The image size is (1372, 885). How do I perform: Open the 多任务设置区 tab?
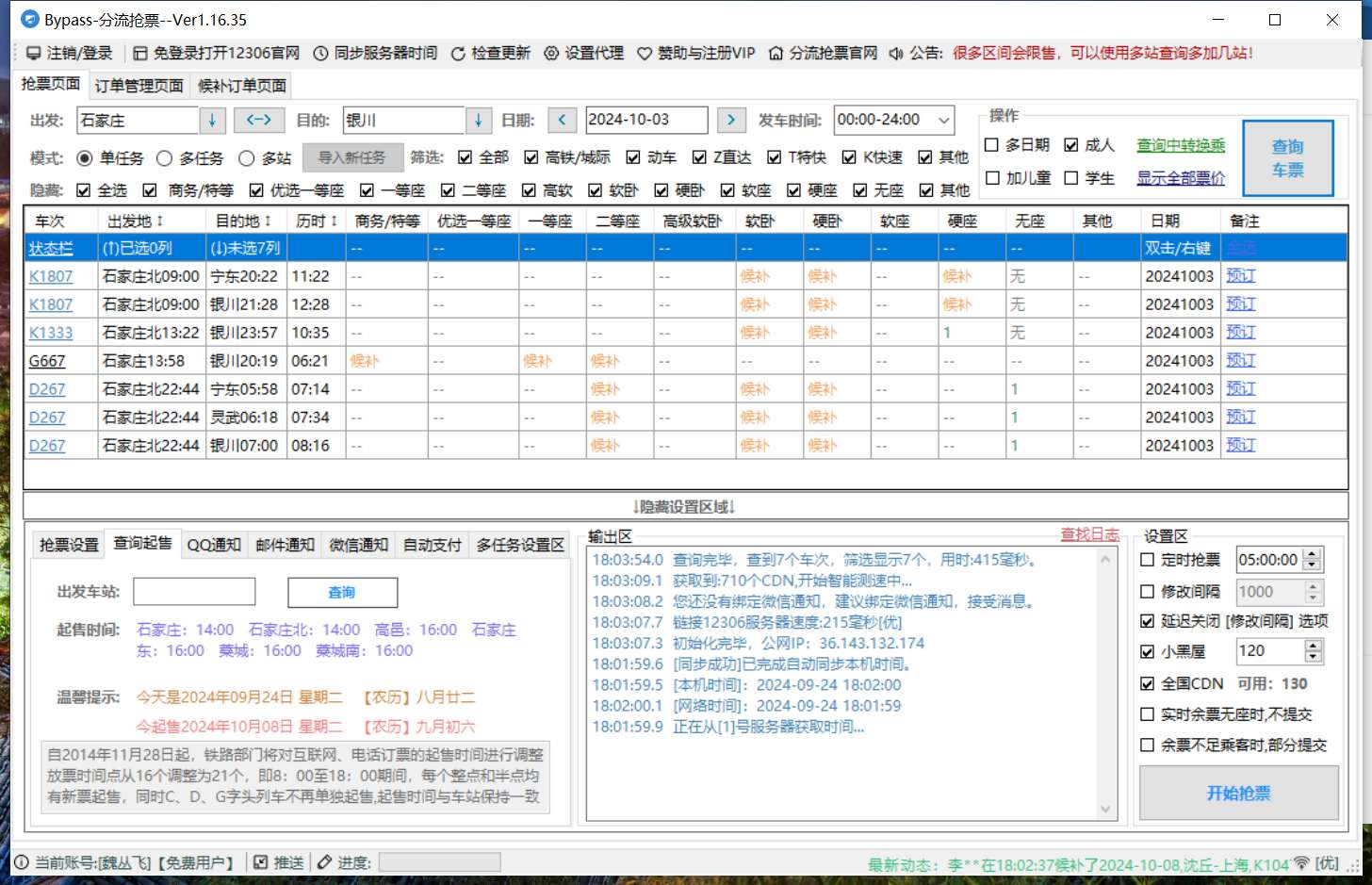pos(520,545)
